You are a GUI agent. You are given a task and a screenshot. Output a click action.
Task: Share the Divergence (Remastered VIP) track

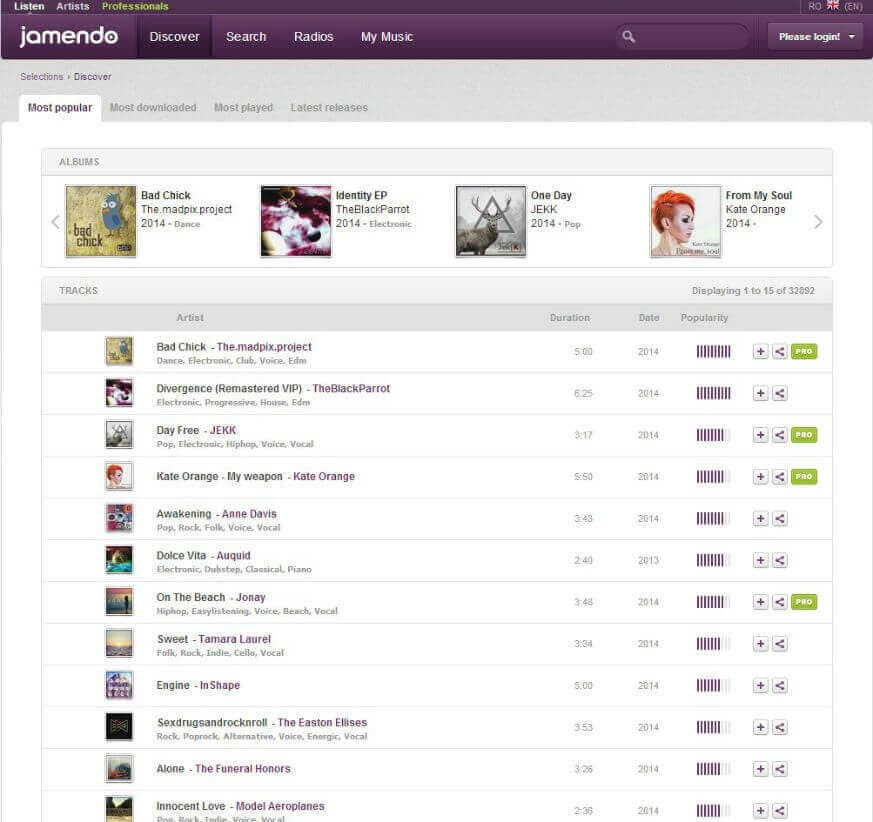[779, 393]
